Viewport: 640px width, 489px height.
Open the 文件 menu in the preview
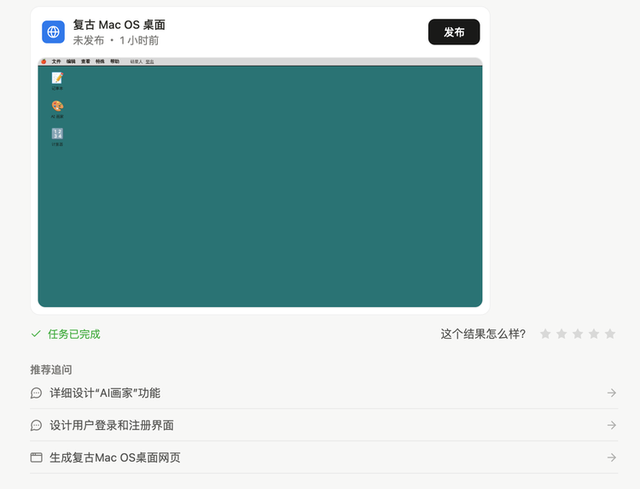pyautogui.click(x=56, y=62)
